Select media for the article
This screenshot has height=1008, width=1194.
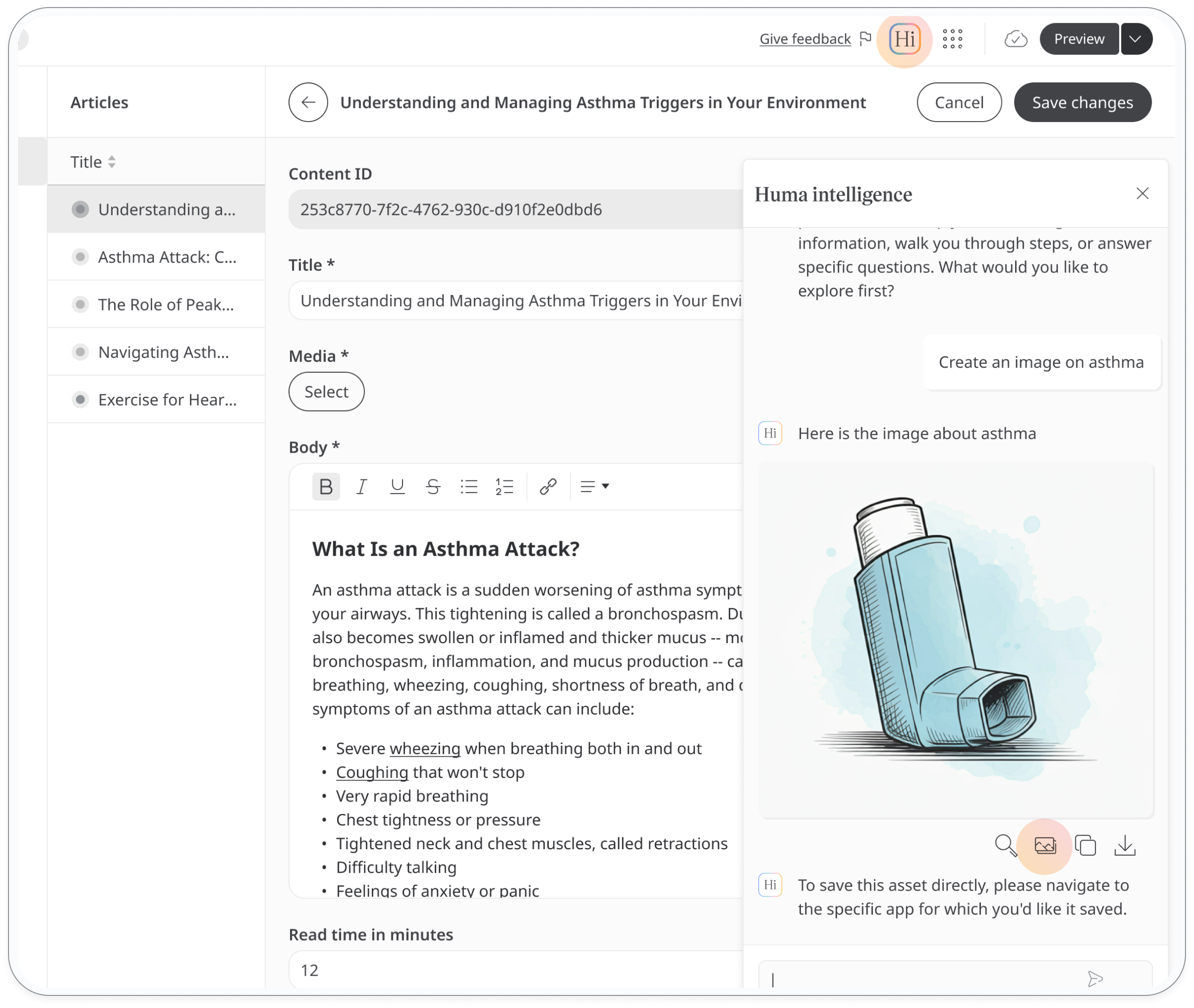[x=326, y=391]
